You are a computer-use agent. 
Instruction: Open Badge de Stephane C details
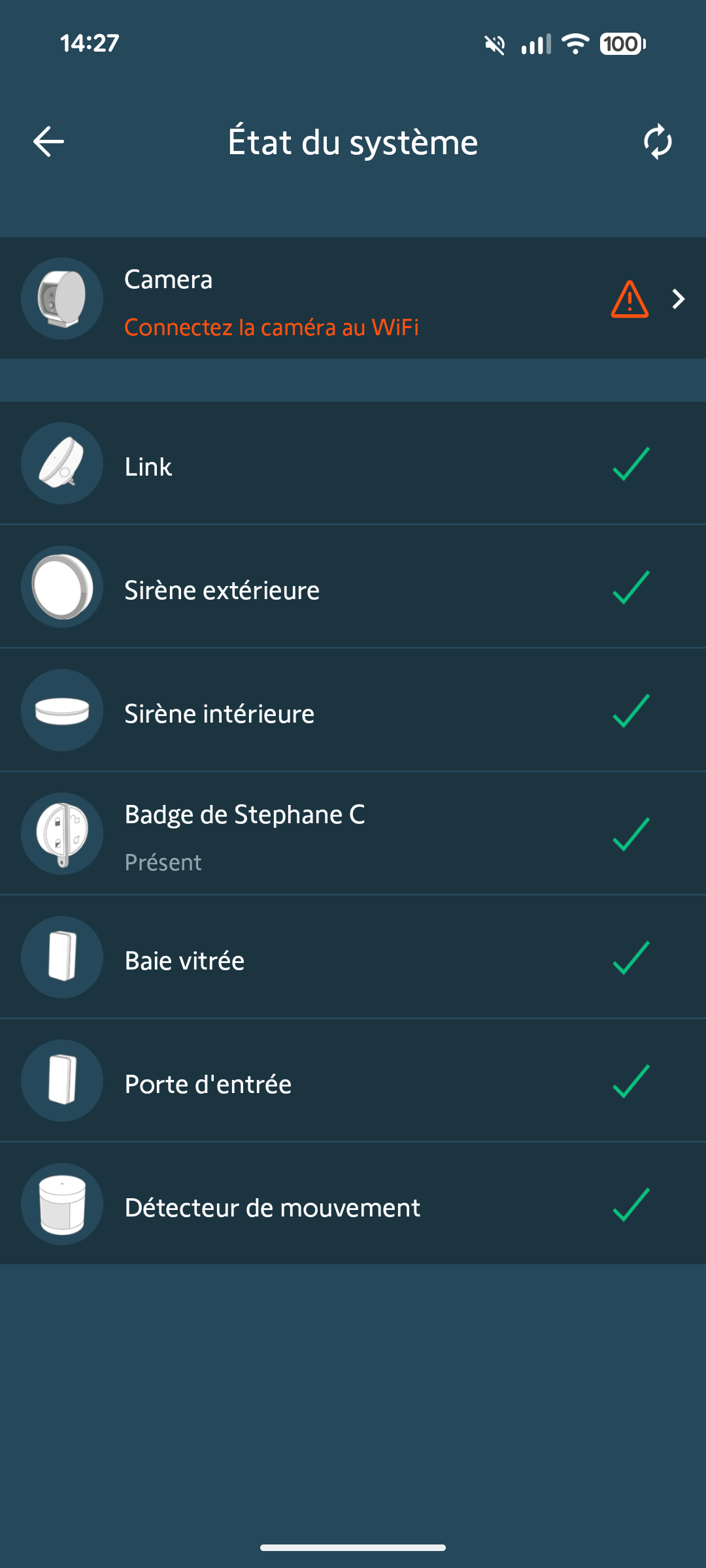click(353, 834)
